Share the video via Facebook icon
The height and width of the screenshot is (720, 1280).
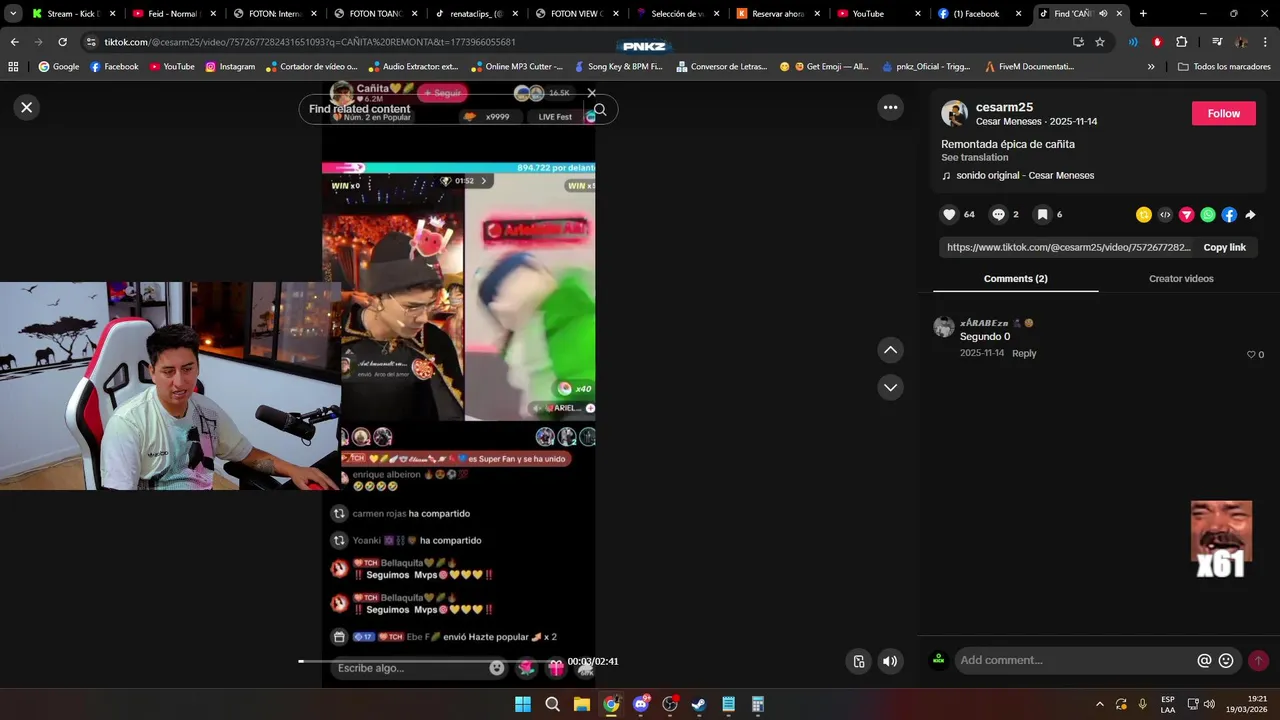(x=1229, y=215)
